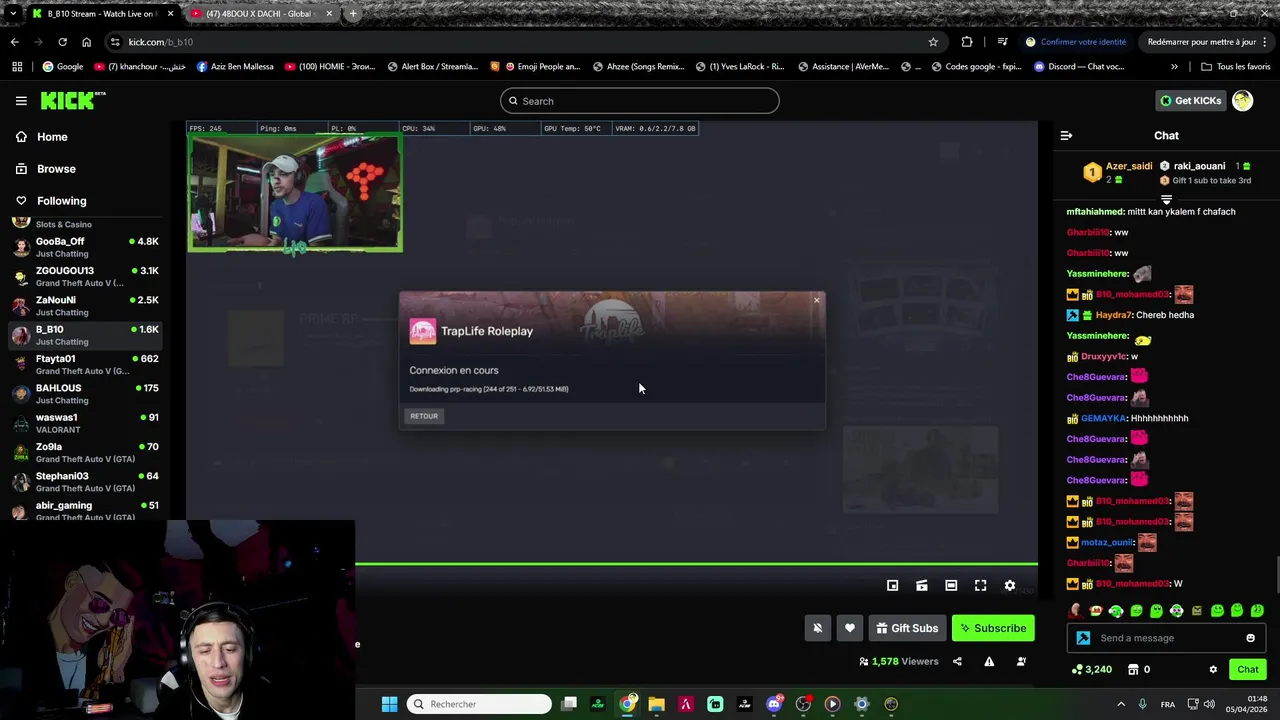Click the green Subscribe button
Viewport: 1280px width, 720px height.
993,628
